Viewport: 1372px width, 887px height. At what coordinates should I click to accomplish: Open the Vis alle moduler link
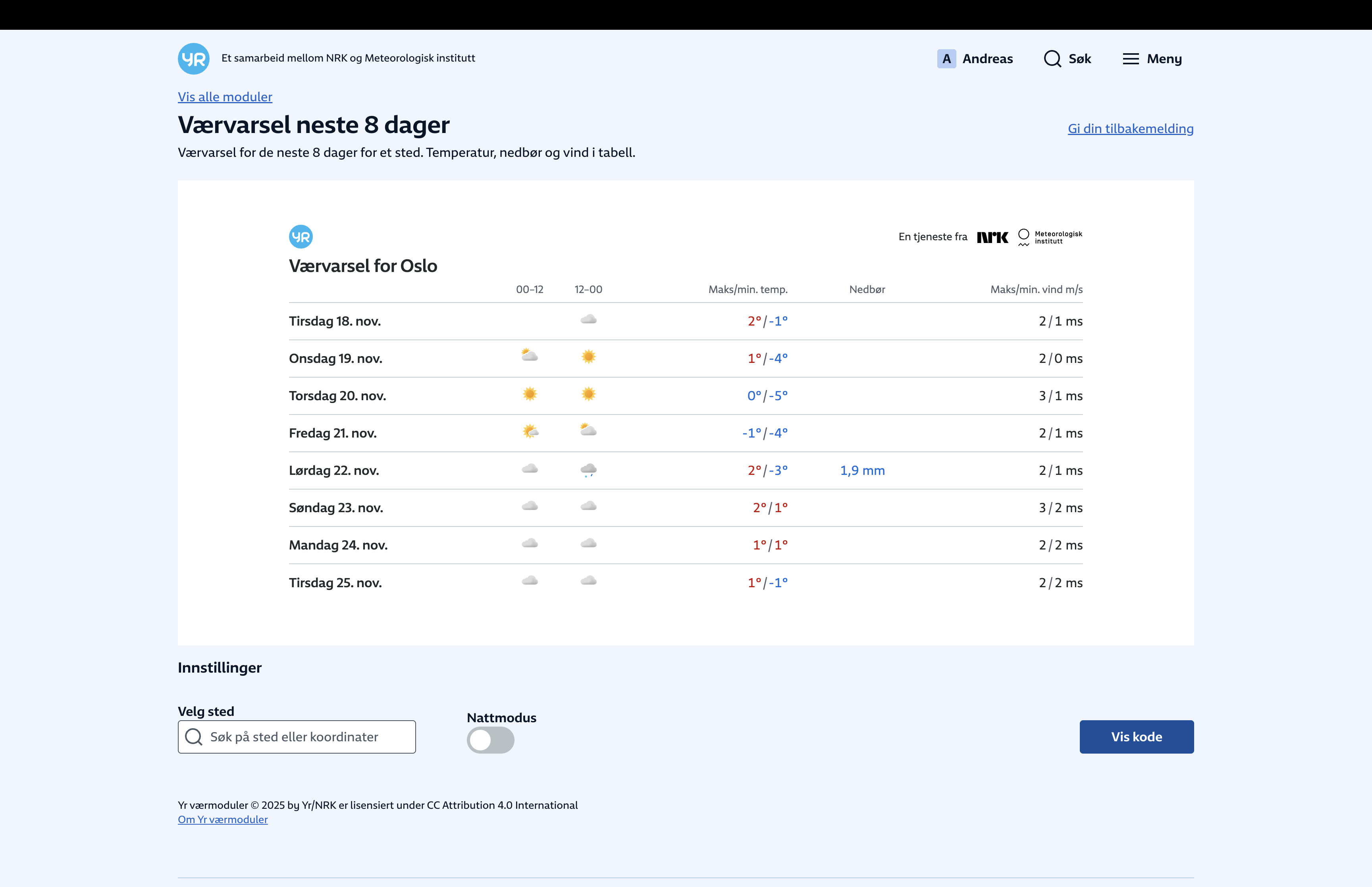[x=225, y=97]
